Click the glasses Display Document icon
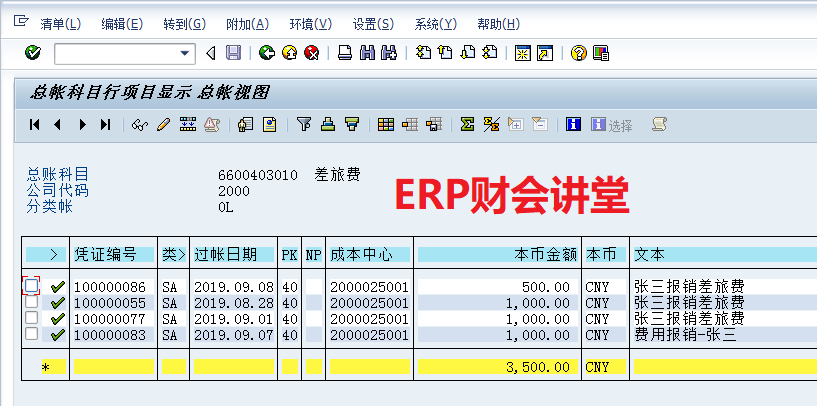Screen dimensions: 817x406 (x=140, y=125)
